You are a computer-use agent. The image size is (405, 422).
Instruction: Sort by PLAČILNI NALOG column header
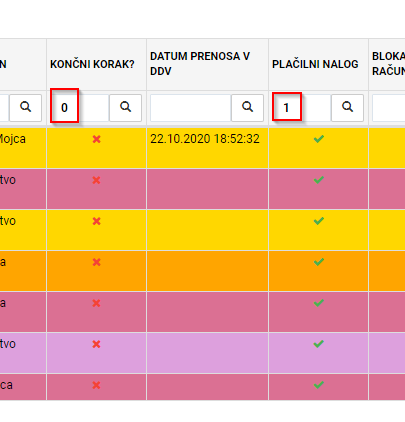pos(315,64)
